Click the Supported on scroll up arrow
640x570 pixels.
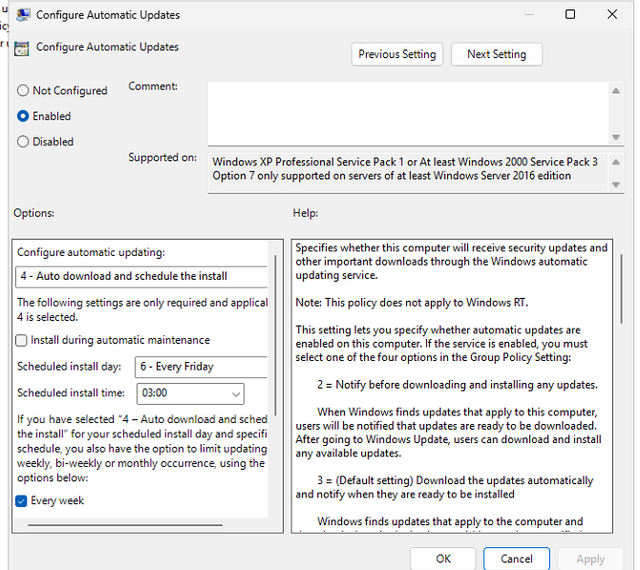[616, 163]
